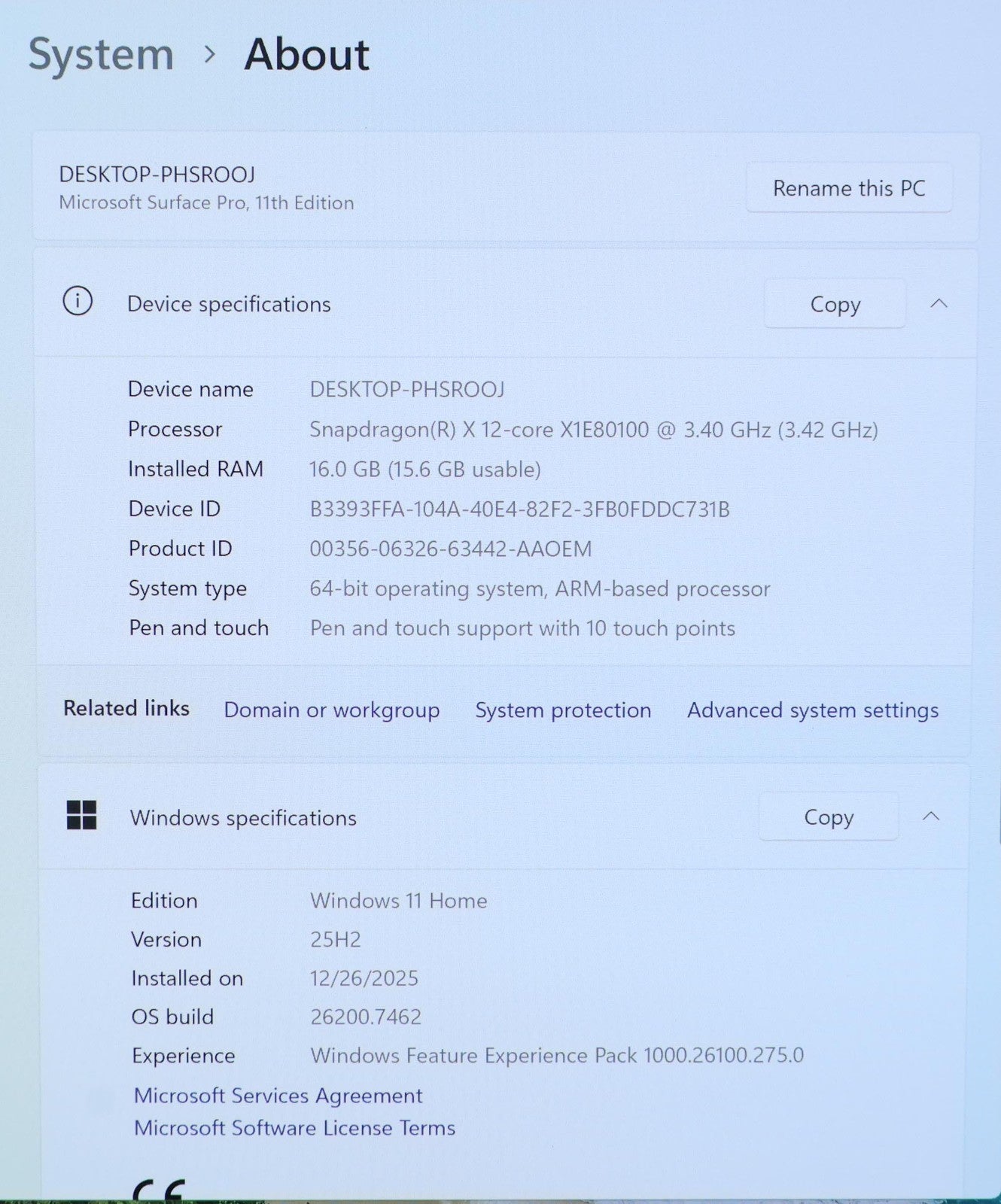
Task: Open the Domain or workgroup link
Action: (x=331, y=710)
